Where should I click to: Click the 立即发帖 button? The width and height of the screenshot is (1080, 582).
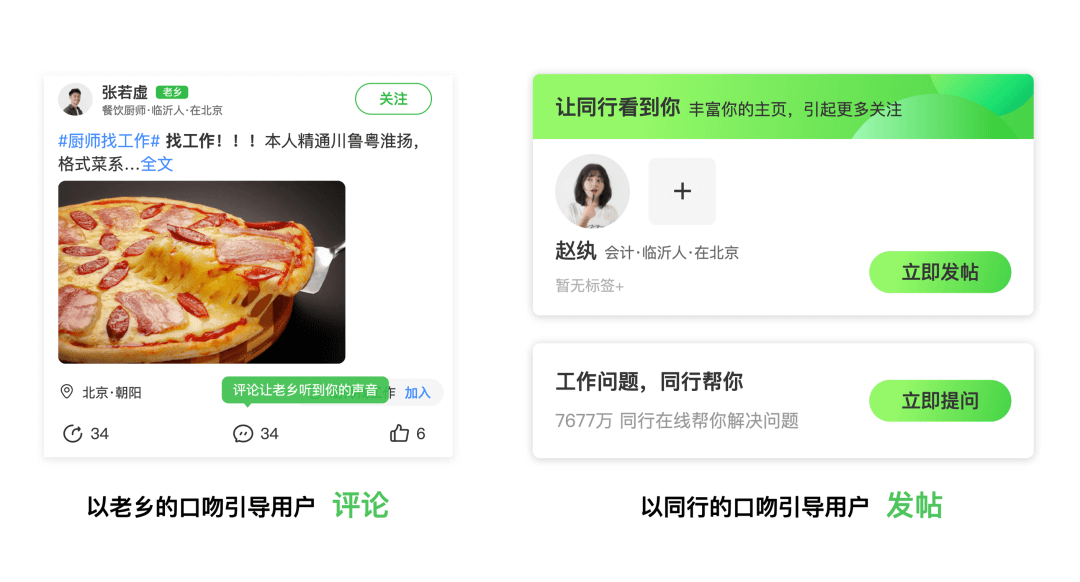point(940,272)
